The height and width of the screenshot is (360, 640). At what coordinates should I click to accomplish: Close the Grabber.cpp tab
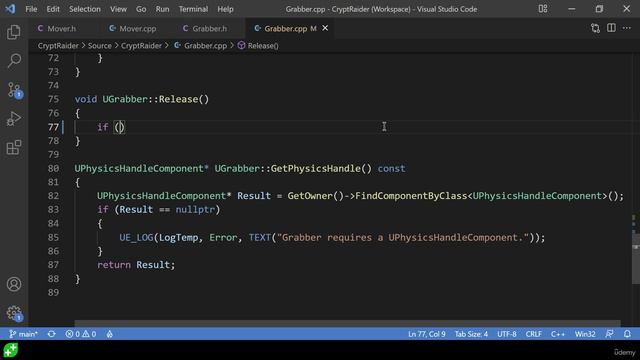pos(325,28)
